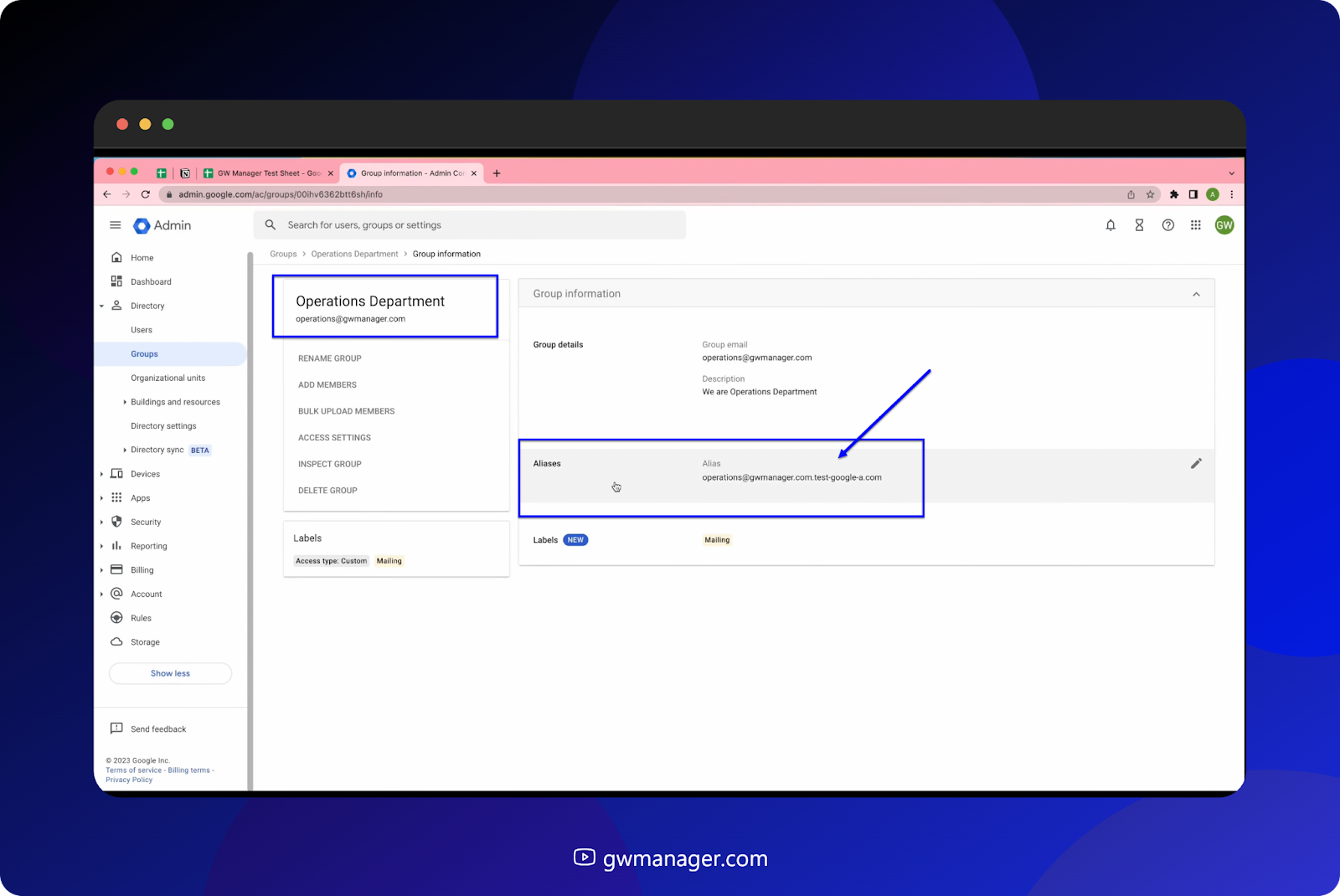Click the Home icon in sidebar
This screenshot has width=1340, height=896.
pos(116,257)
